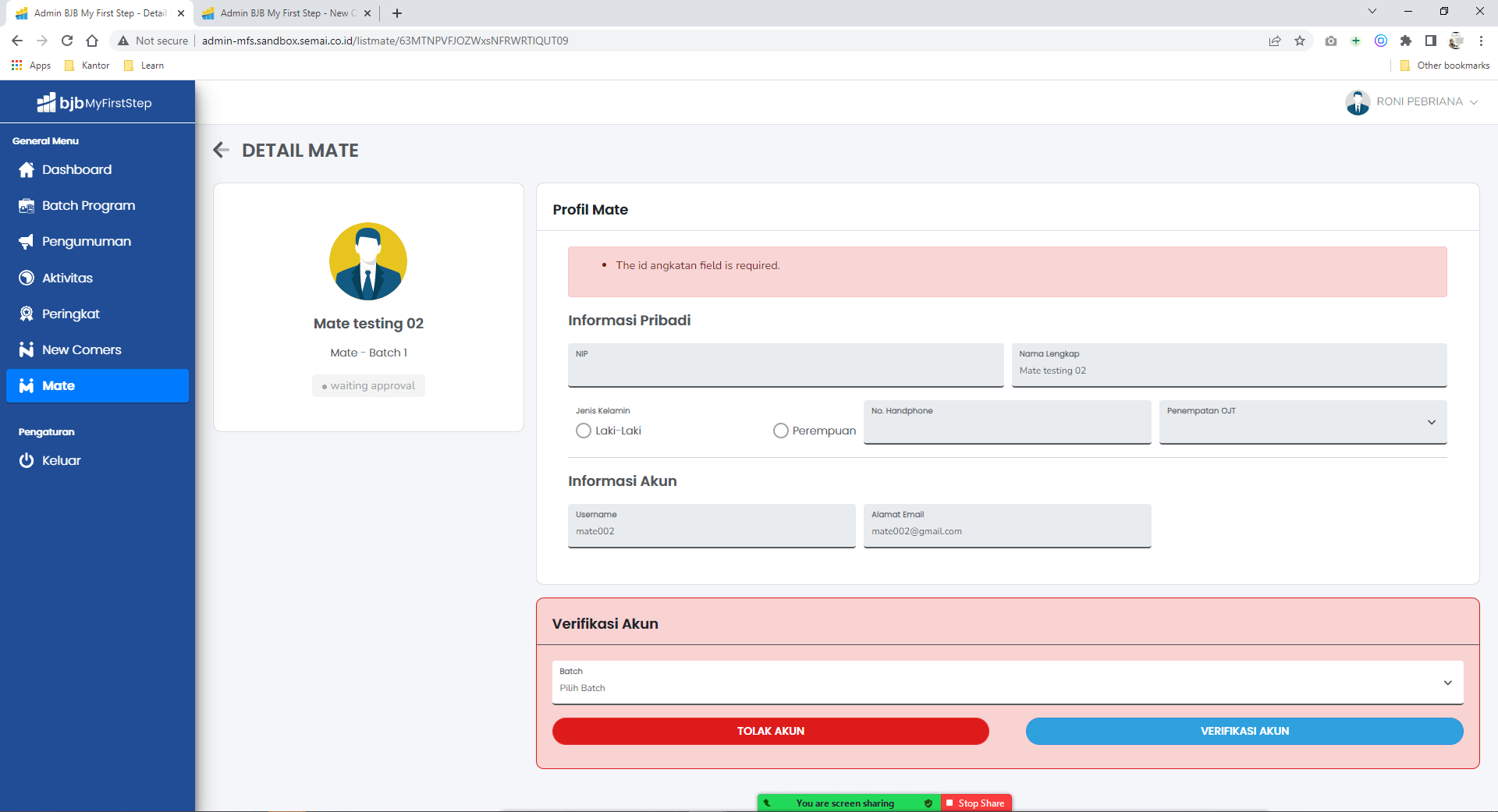Click the Roni Pebriana avatar

click(1358, 102)
